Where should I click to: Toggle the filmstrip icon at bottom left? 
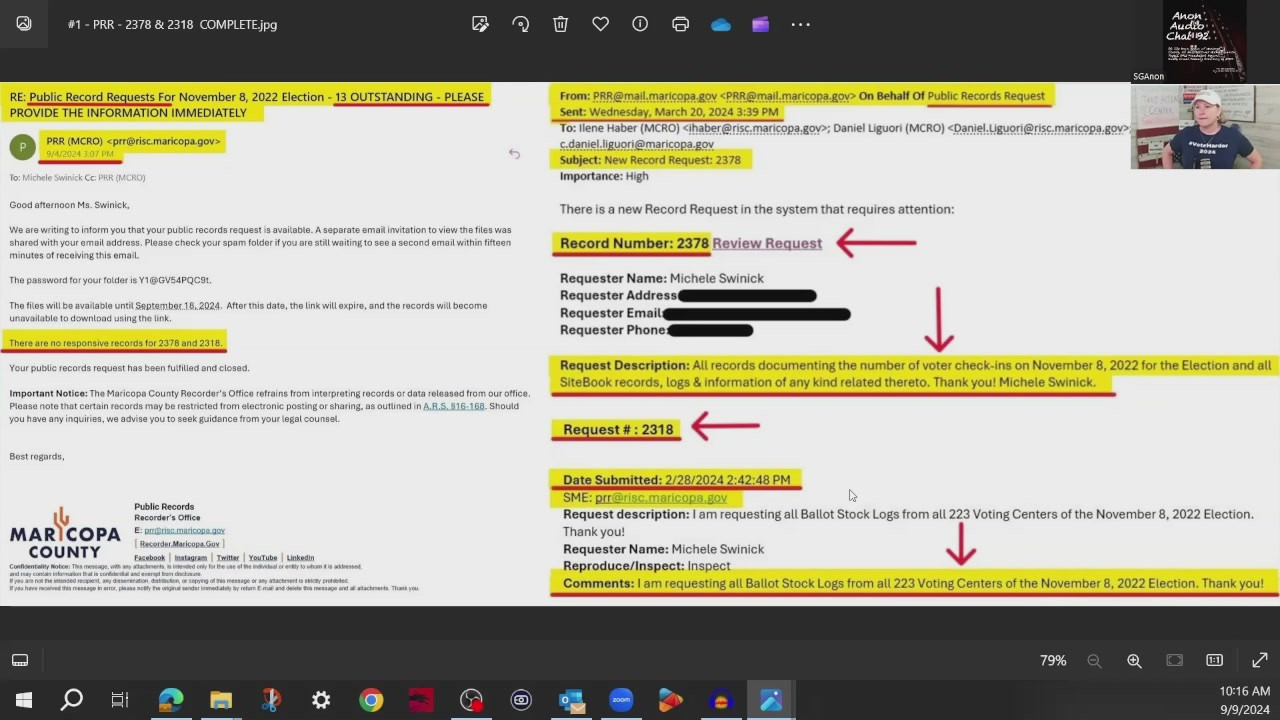pyautogui.click(x=20, y=660)
